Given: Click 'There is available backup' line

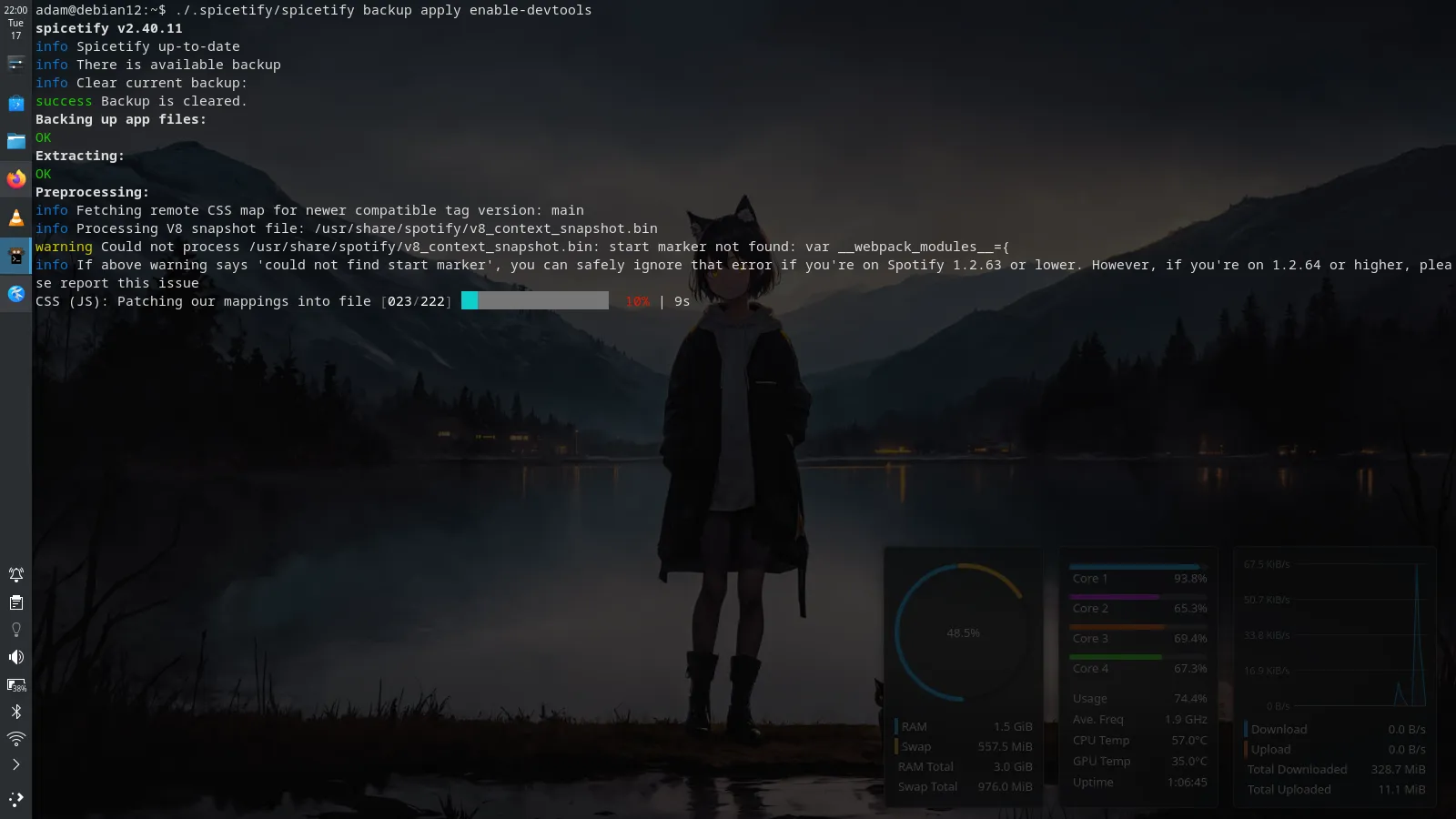Looking at the screenshot, I should (x=158, y=65).
